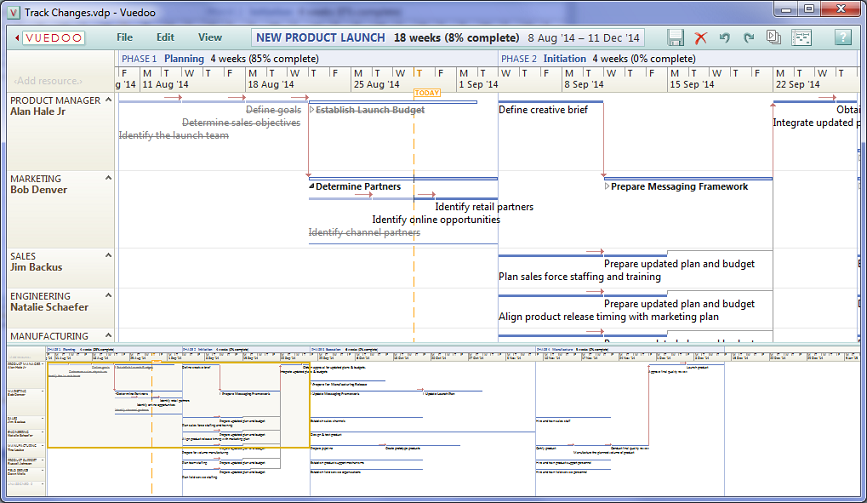This screenshot has width=867, height=503.
Task: Expand the Establish Launch Budget task
Action: click(x=312, y=110)
